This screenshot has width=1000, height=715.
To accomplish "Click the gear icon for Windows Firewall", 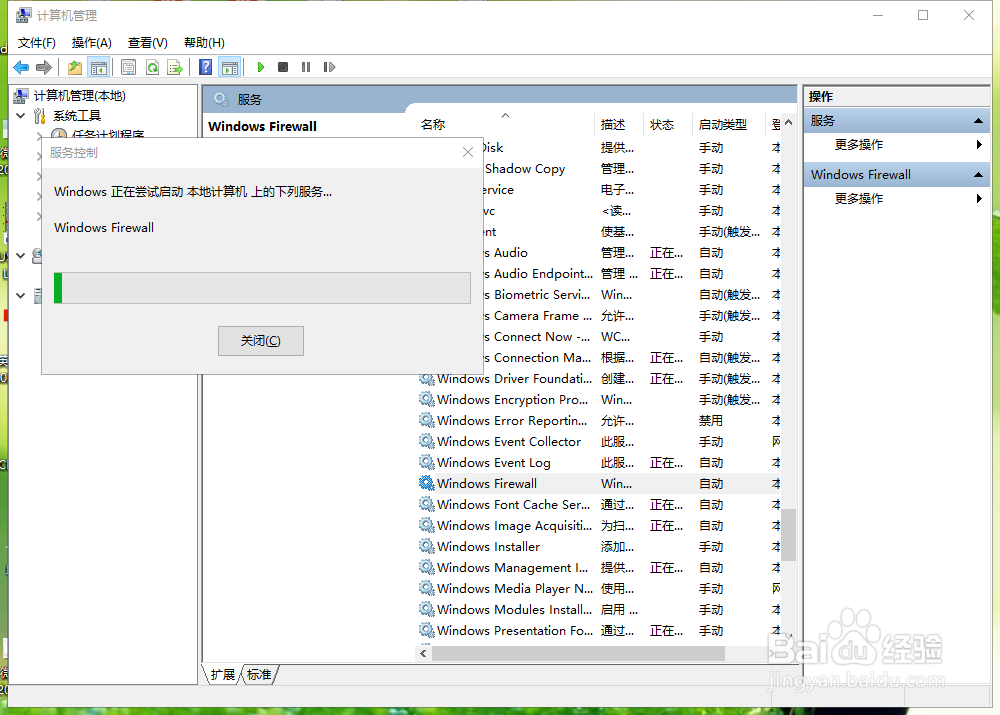I will (x=426, y=483).
